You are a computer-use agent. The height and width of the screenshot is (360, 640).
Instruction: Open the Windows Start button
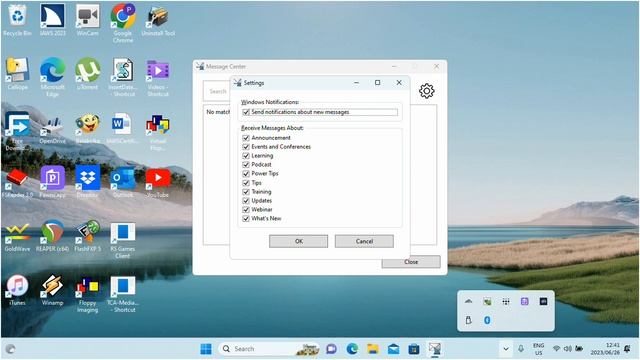[206, 349]
